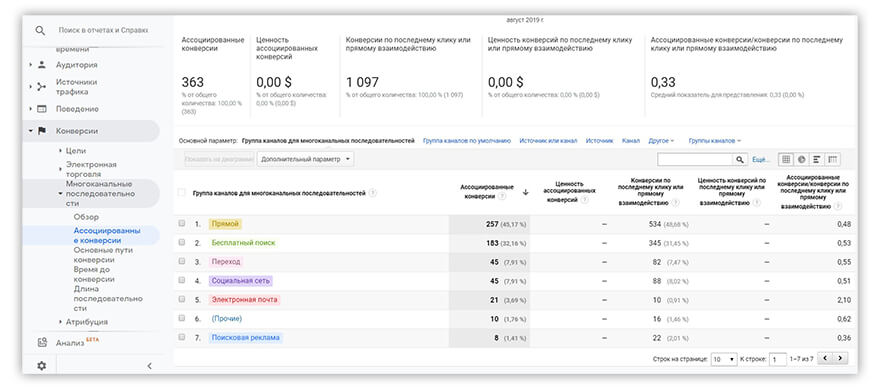
Task: Click the Ещё advanced filter link
Action: coord(761,160)
